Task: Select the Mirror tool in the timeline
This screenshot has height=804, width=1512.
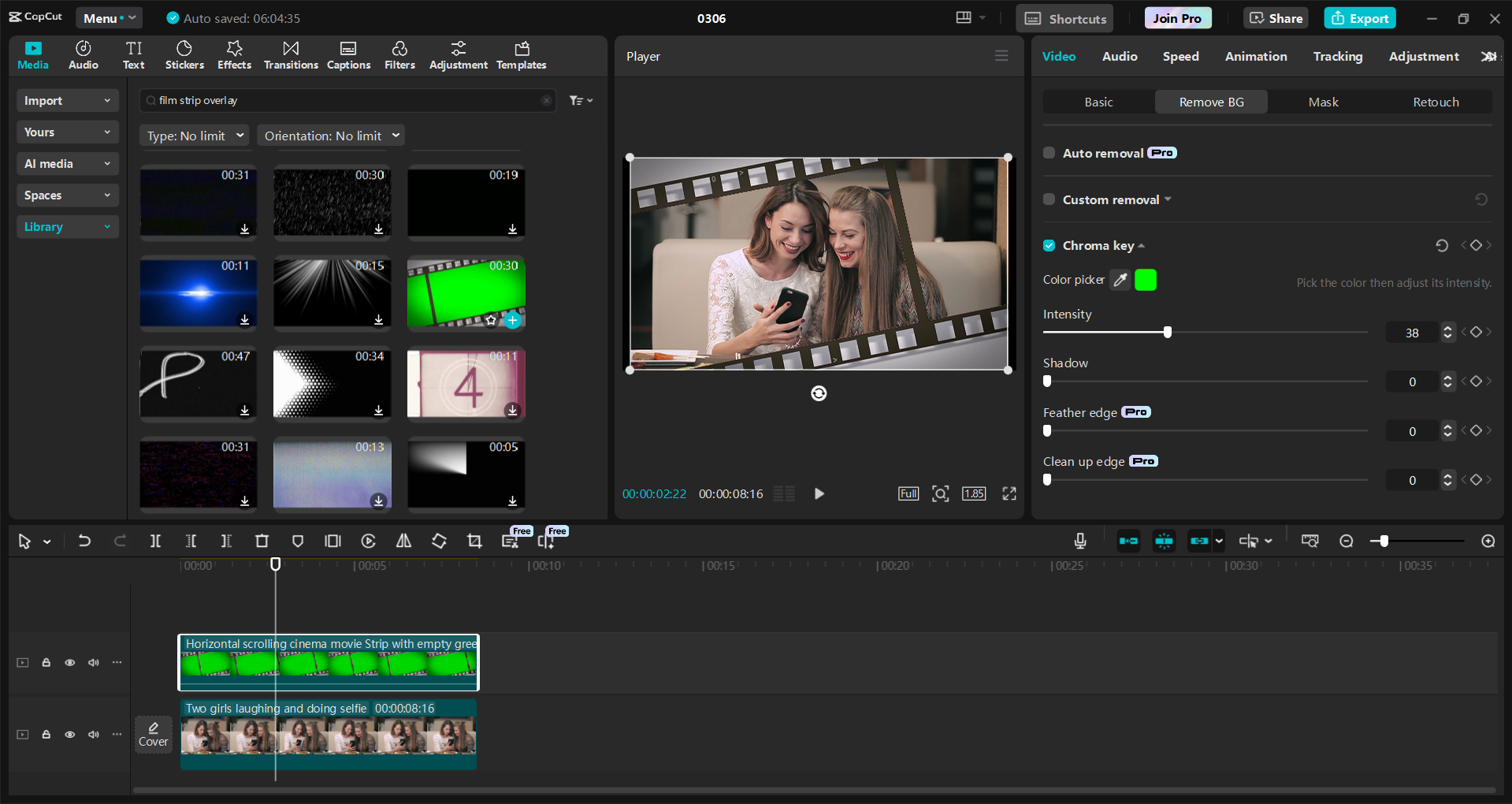Action: coord(403,542)
